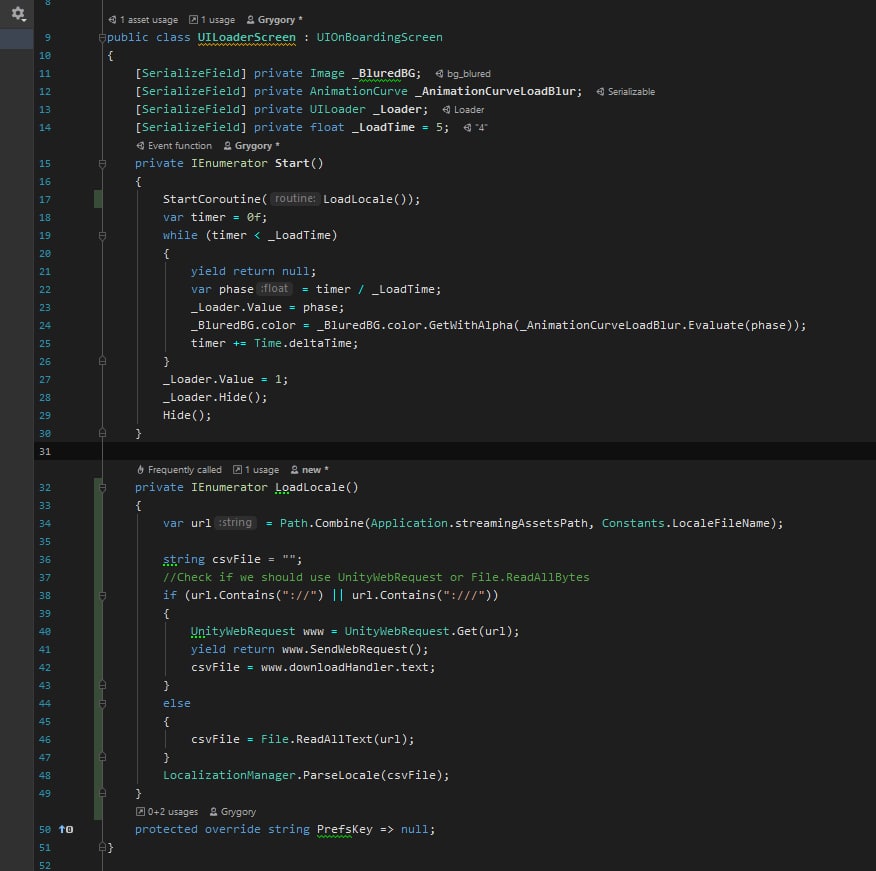Click the 'routine:' parameter hint
876x871 pixels.
click(x=295, y=198)
